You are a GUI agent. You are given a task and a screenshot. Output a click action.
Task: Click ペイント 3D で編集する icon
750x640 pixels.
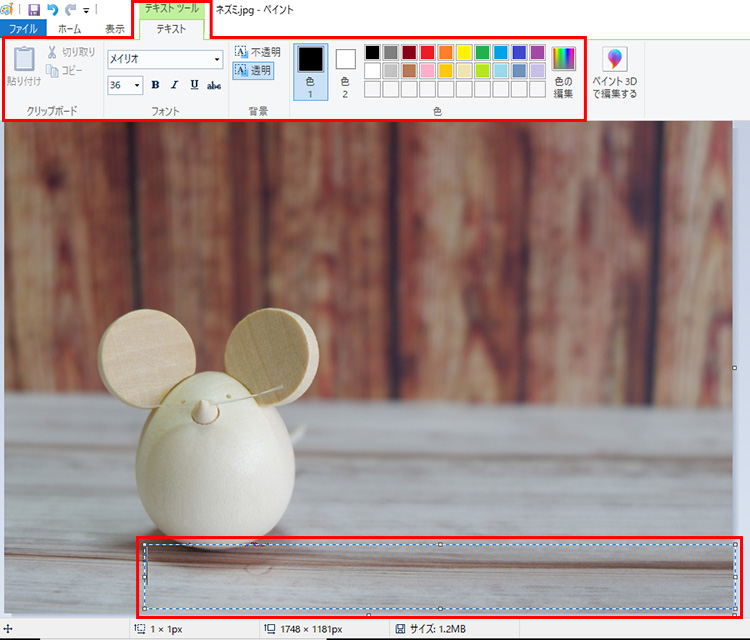coord(617,72)
